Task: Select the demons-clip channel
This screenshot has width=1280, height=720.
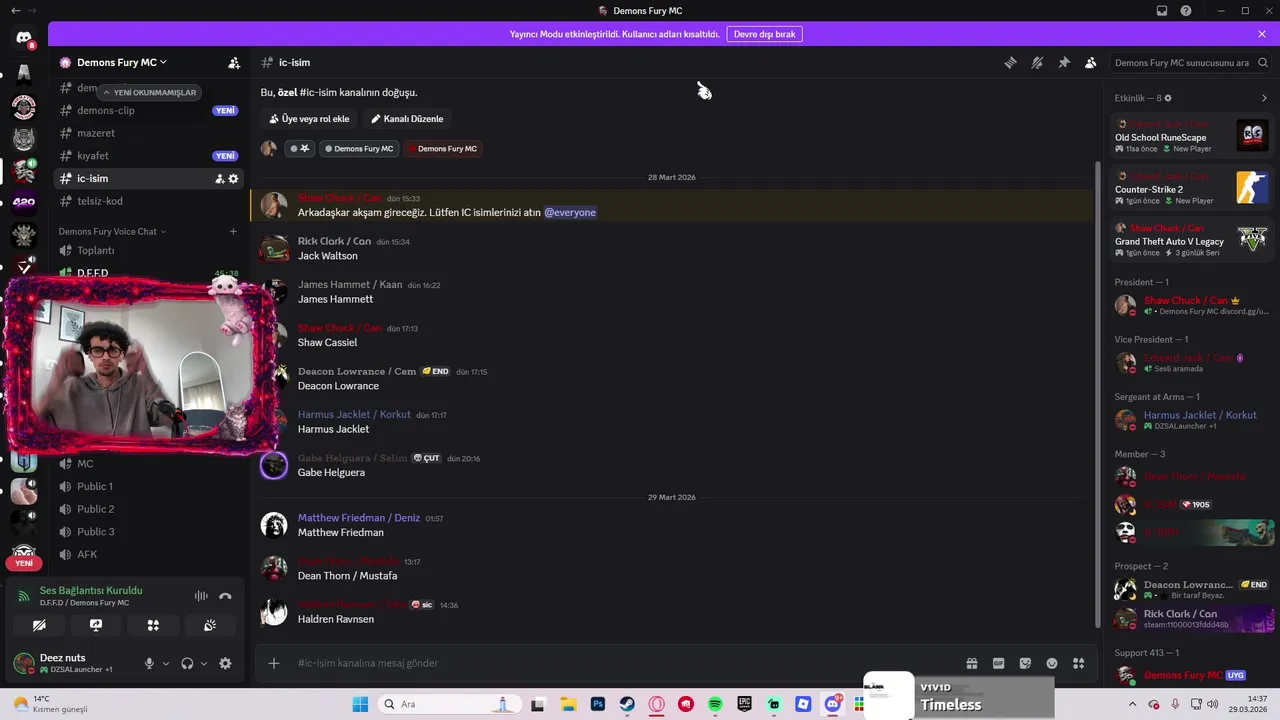Action: [x=149, y=110]
